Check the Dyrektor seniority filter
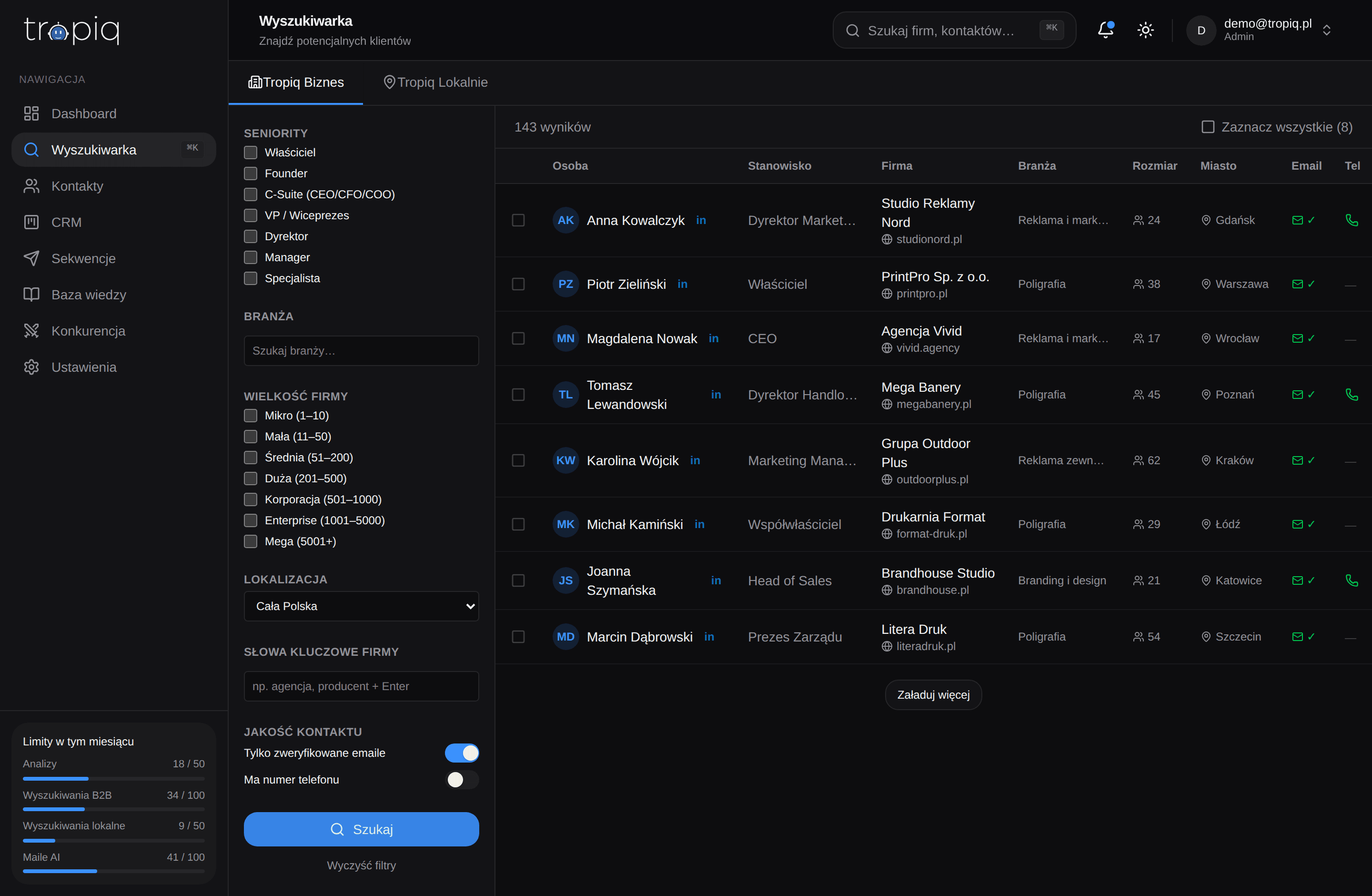 pos(250,236)
